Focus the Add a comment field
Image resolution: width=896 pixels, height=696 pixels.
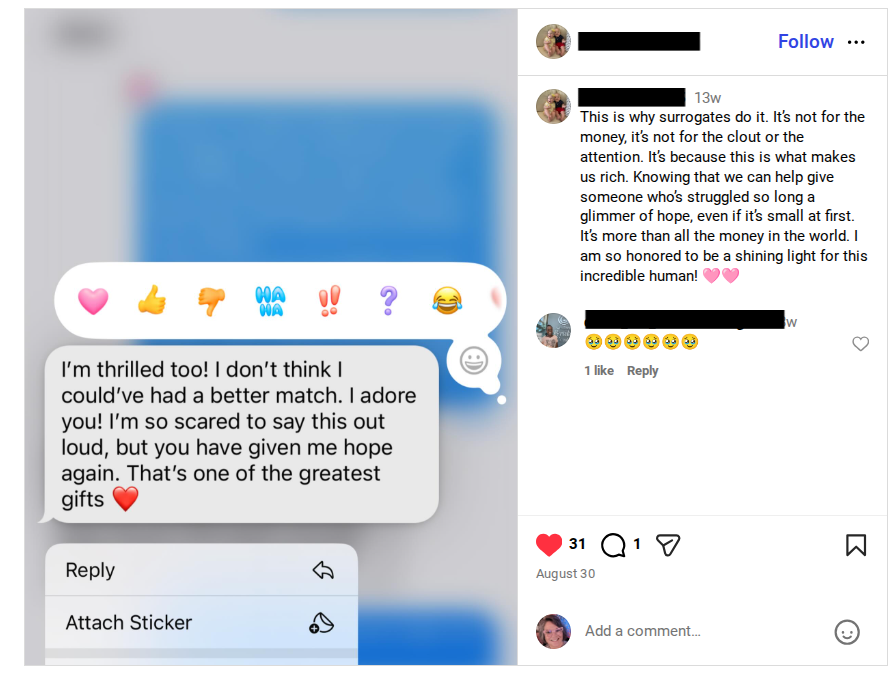703,631
